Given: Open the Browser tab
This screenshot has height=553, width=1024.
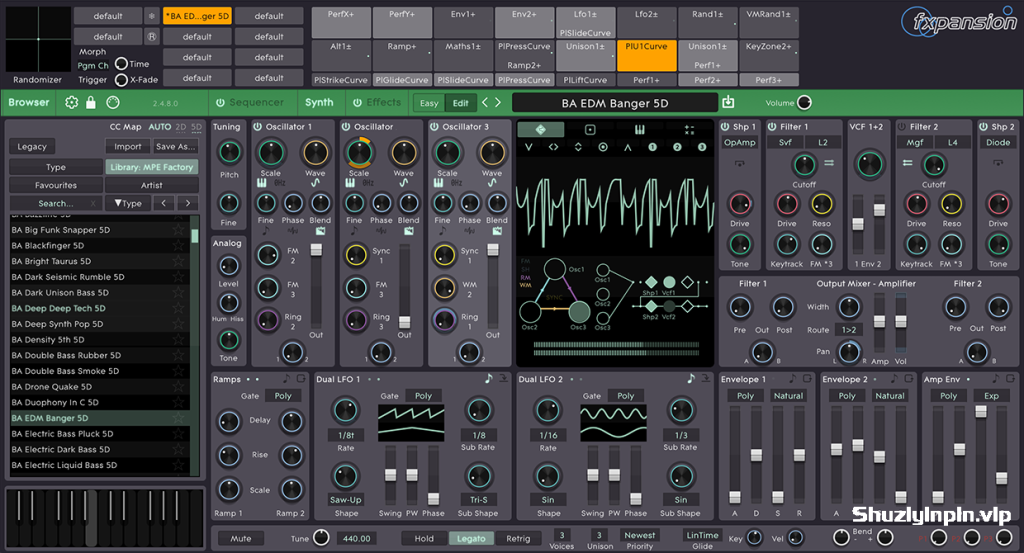Looking at the screenshot, I should pyautogui.click(x=29, y=103).
